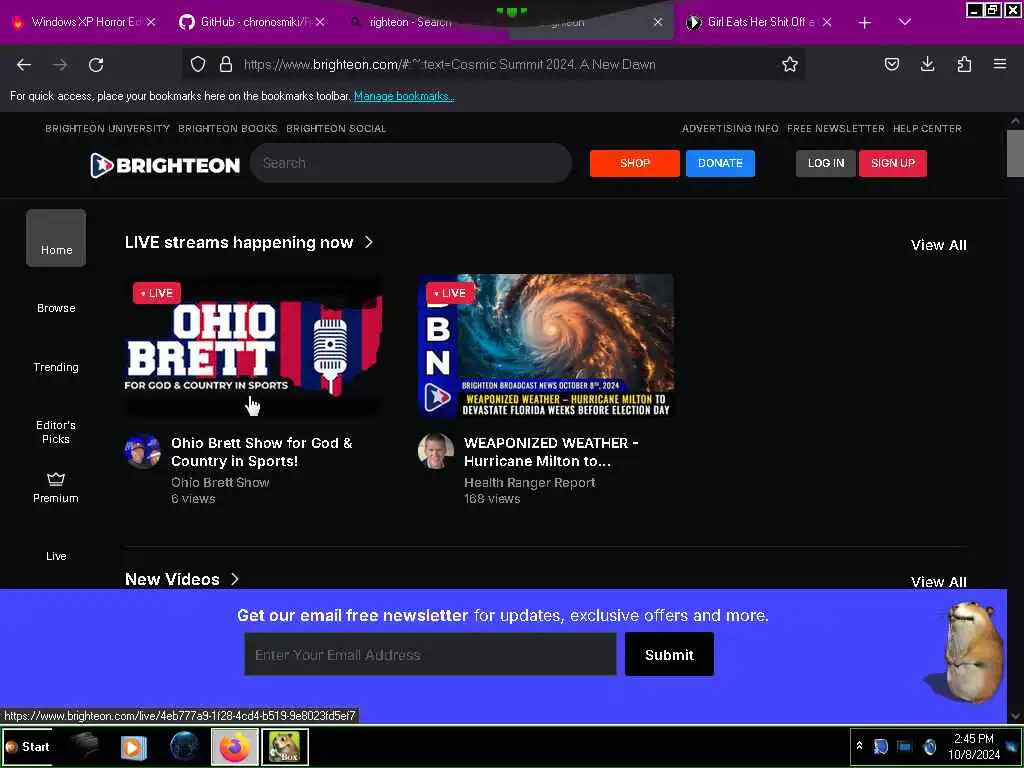Select Browse in the left sidebar
The width and height of the screenshot is (1024, 768).
[x=56, y=308]
